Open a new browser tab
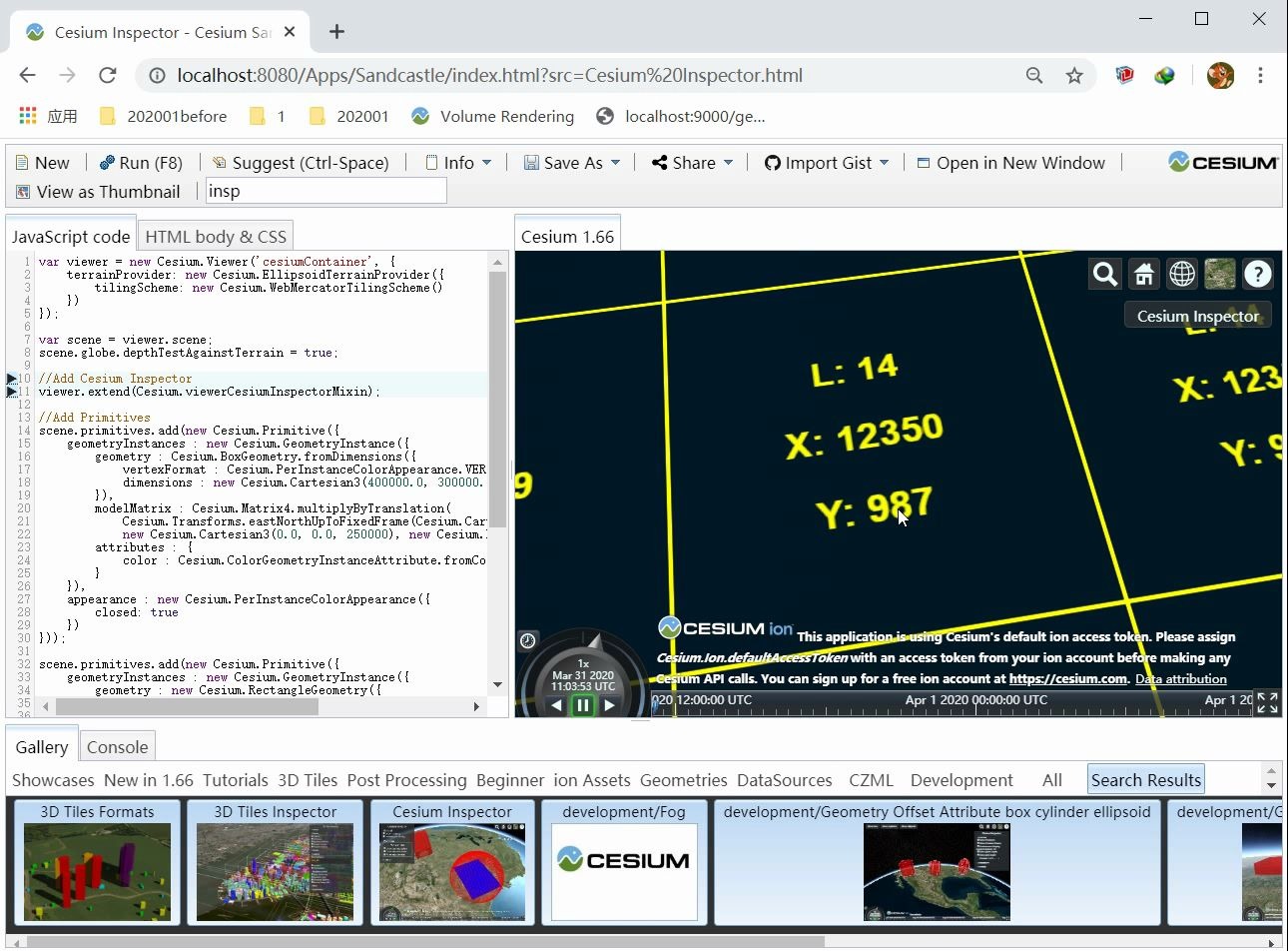 tap(336, 32)
